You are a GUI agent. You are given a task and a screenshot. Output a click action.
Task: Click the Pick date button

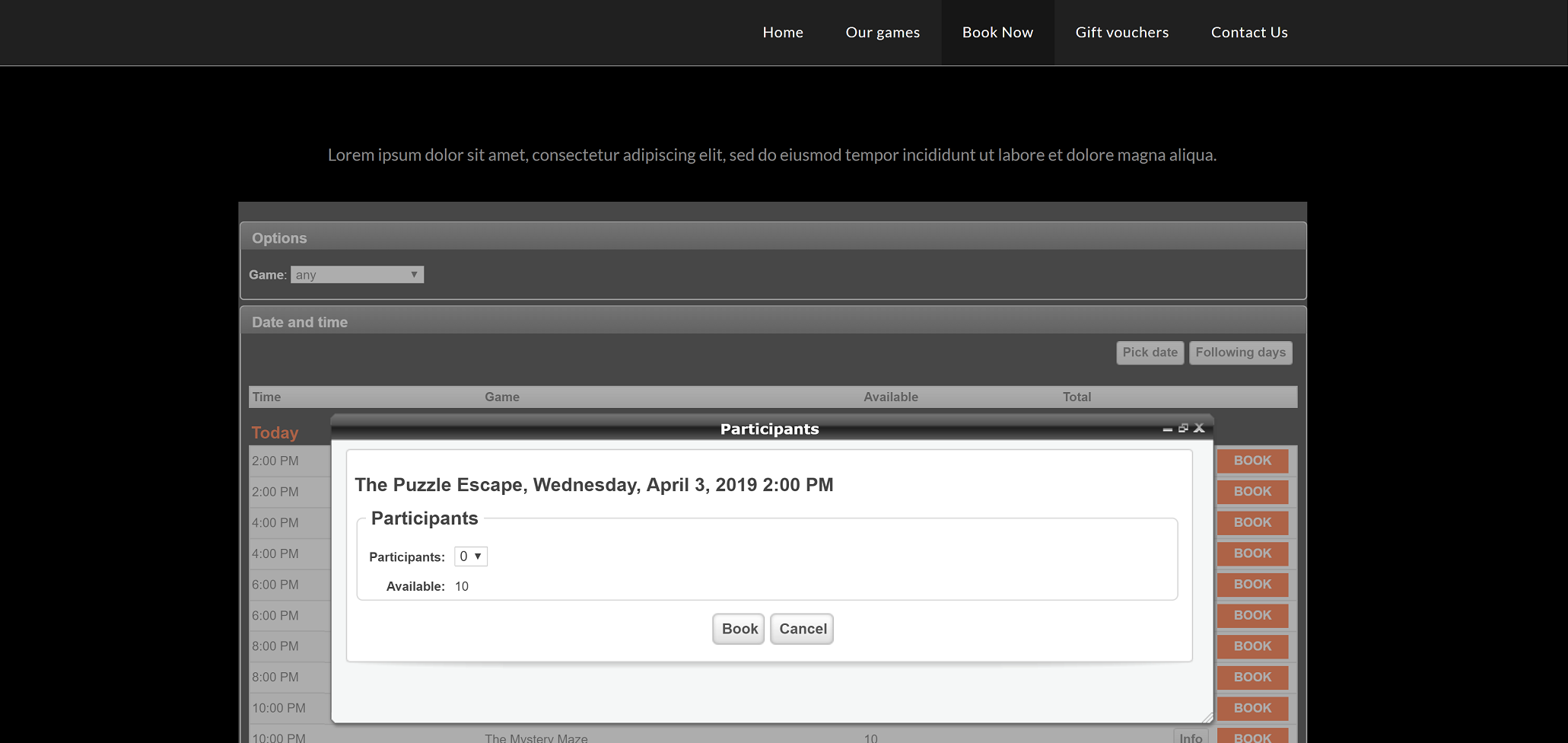click(1150, 352)
